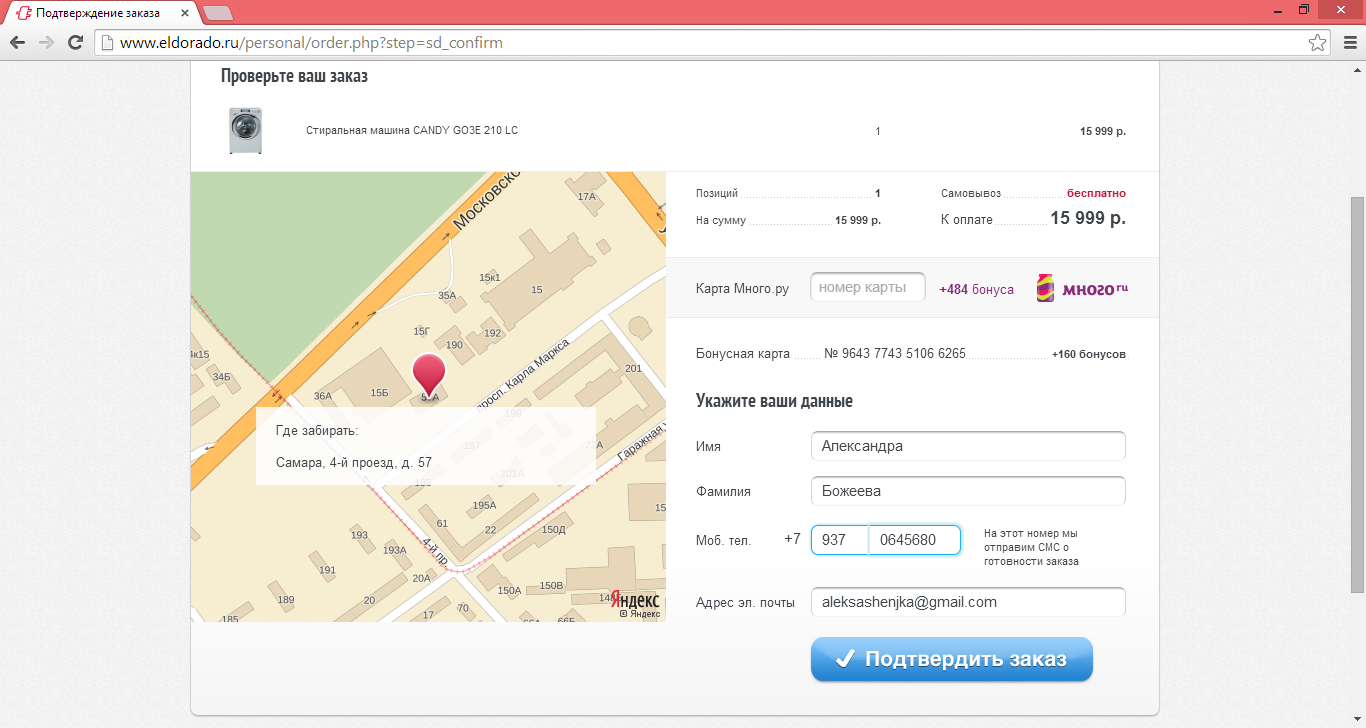
Task: Click the browser forward arrow
Action: 46,43
